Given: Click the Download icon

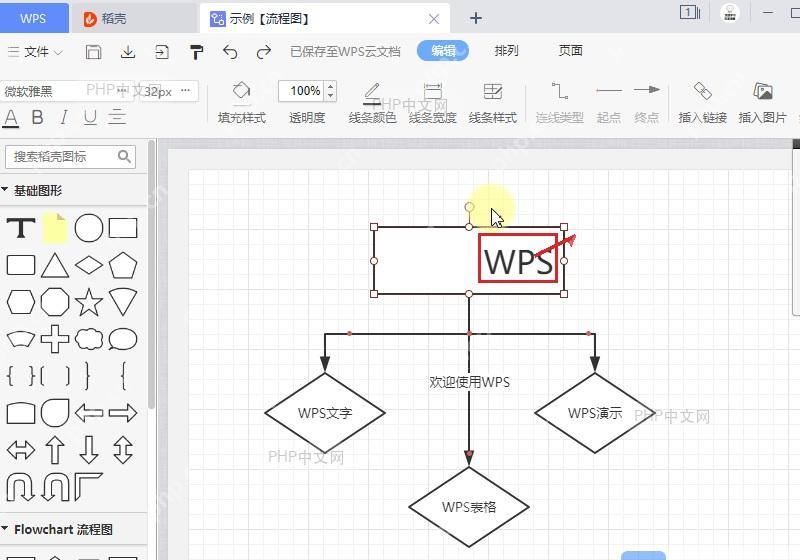Looking at the screenshot, I should (128, 52).
